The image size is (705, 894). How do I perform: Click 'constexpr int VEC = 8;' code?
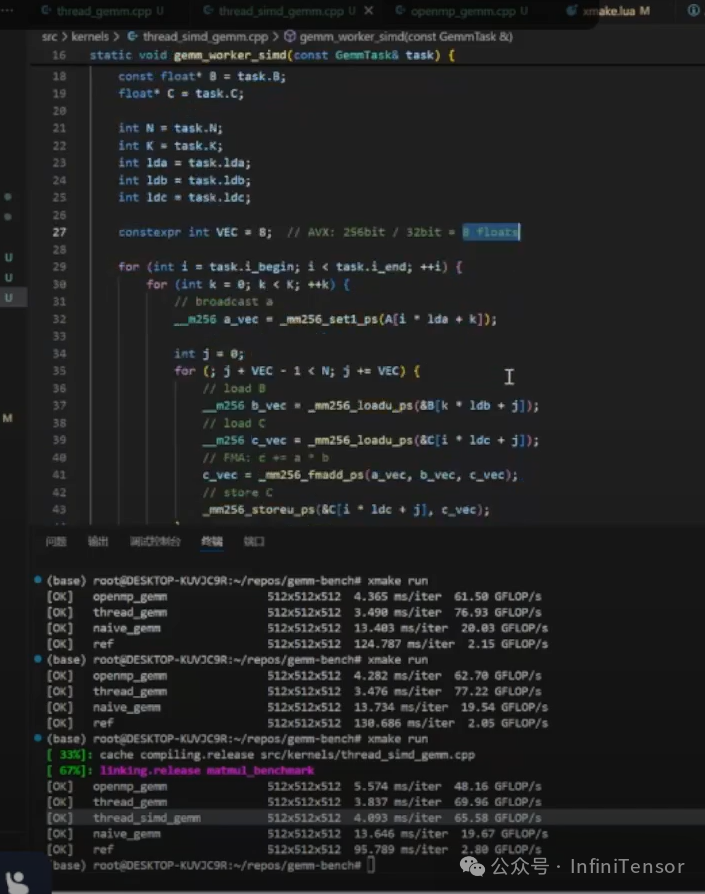pyautogui.click(x=195, y=232)
